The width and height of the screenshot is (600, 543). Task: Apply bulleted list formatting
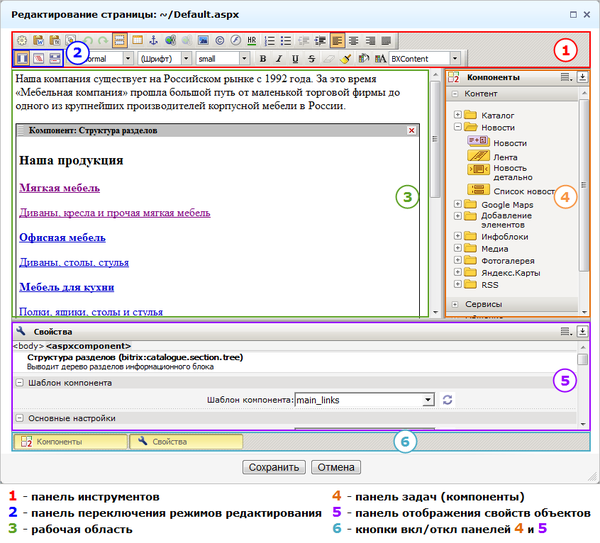pos(286,41)
